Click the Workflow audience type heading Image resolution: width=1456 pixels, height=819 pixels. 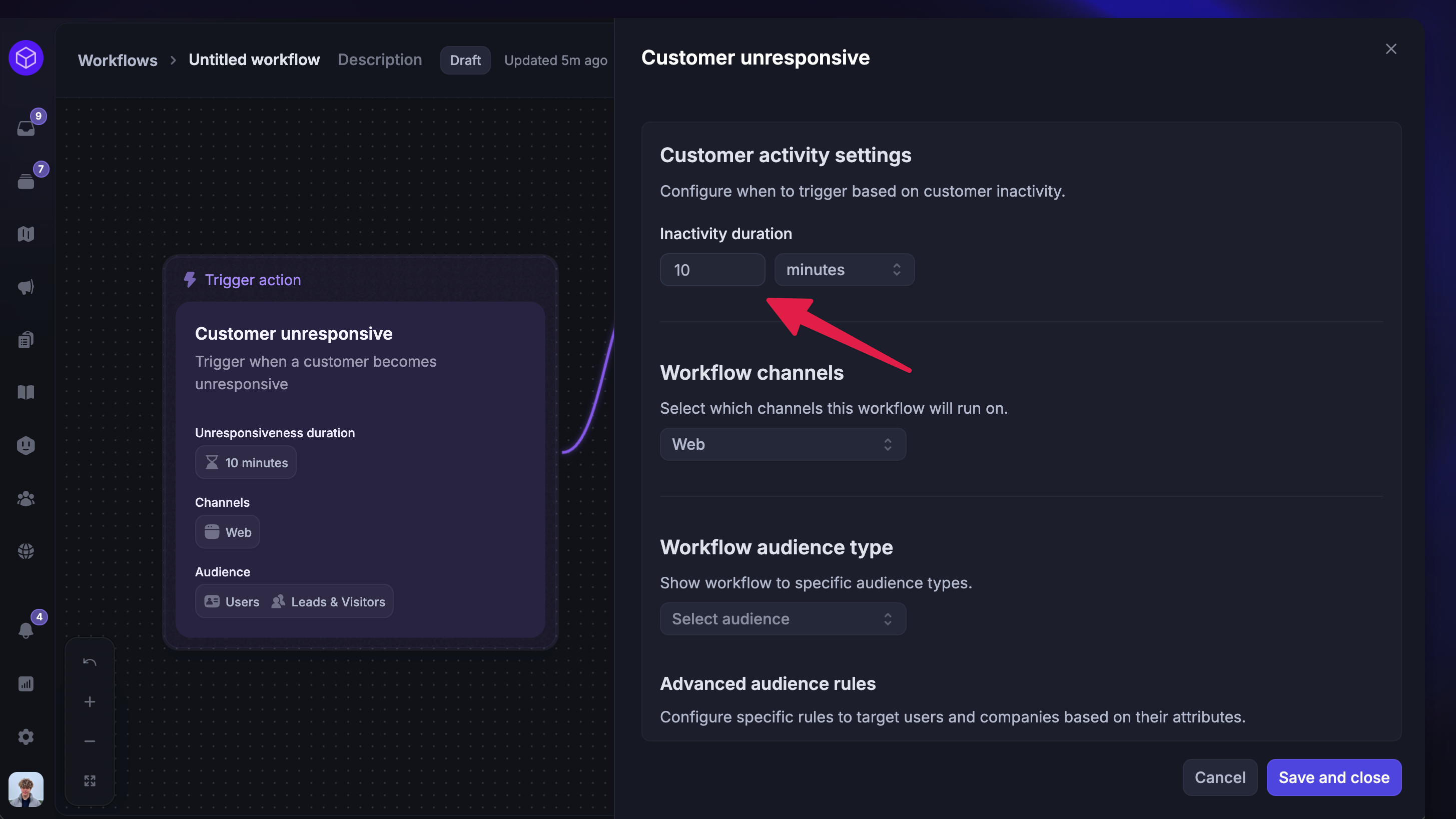pos(776,547)
